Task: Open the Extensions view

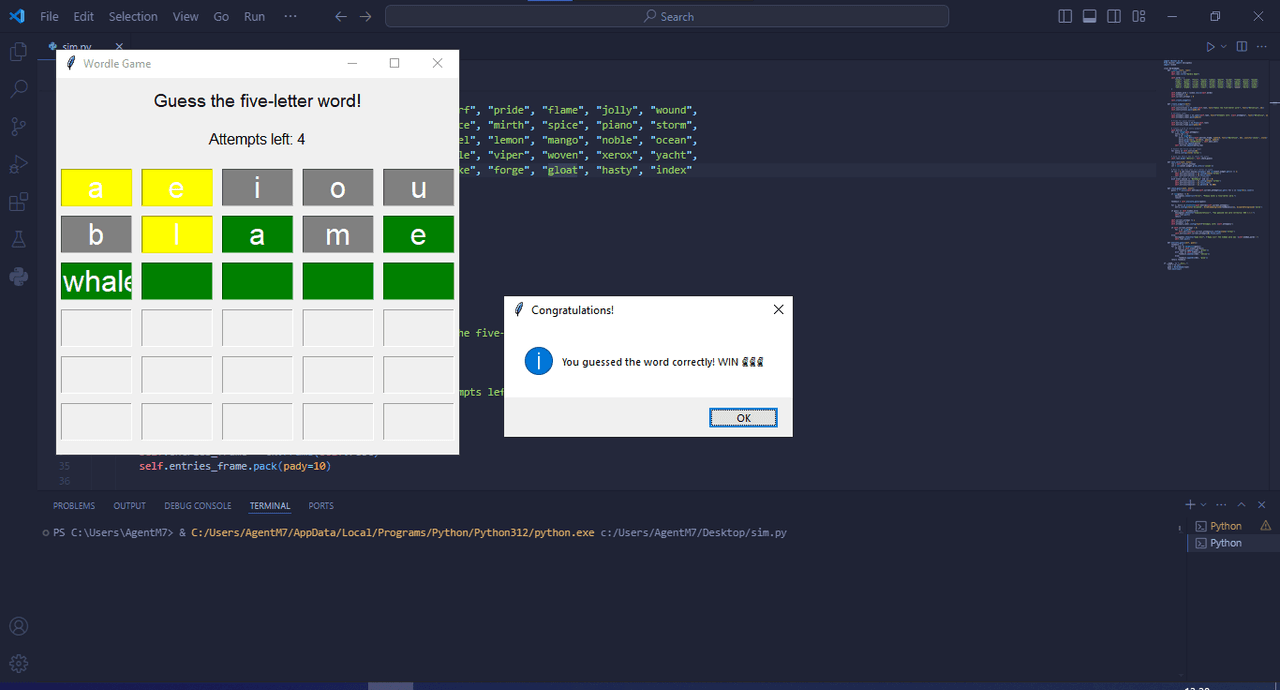Action: click(18, 202)
